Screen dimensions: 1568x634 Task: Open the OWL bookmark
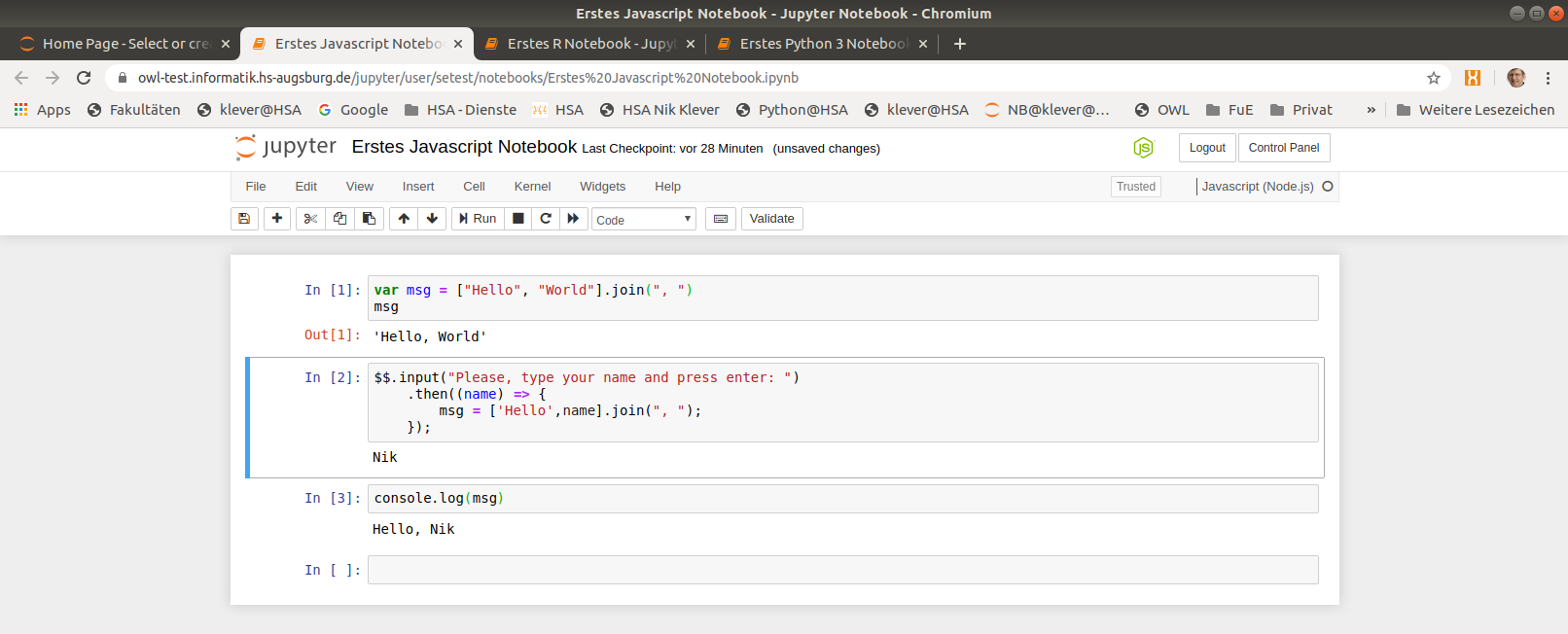[1162, 110]
